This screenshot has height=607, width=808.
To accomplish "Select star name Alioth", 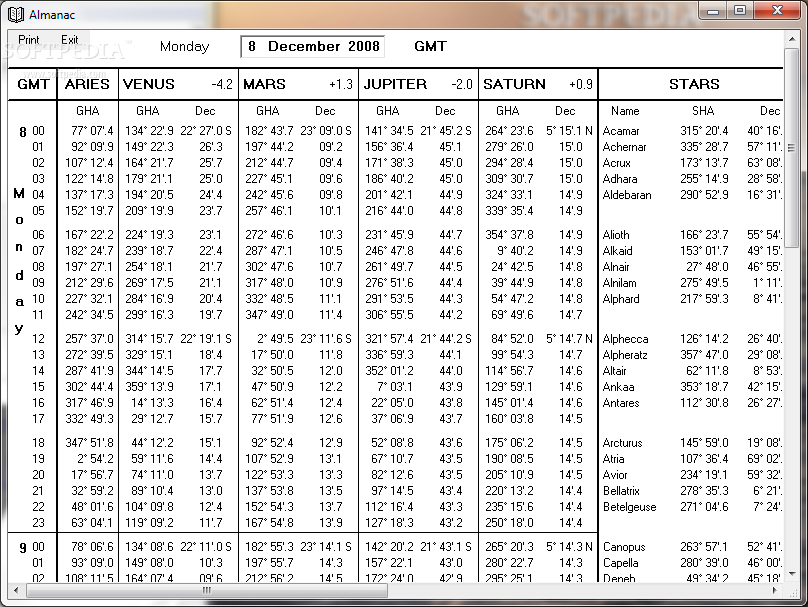I will 616,235.
